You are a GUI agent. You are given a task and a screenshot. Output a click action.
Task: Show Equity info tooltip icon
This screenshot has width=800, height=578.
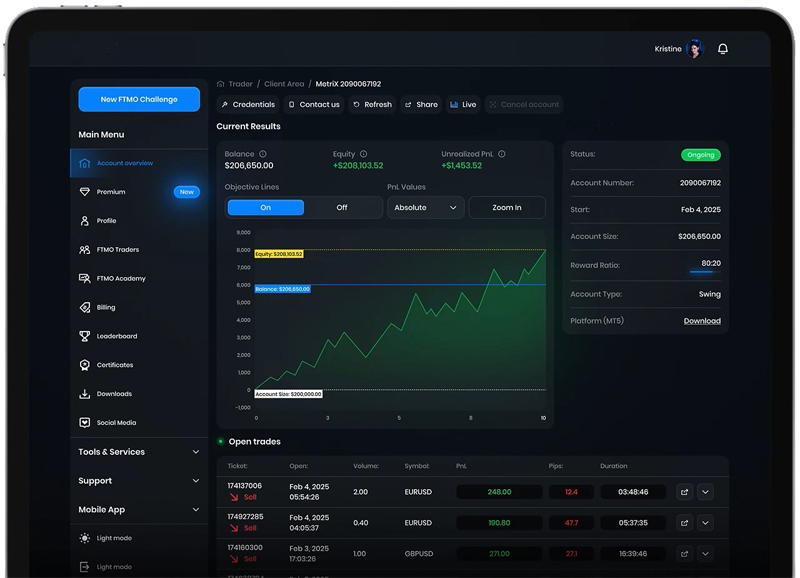coord(363,154)
